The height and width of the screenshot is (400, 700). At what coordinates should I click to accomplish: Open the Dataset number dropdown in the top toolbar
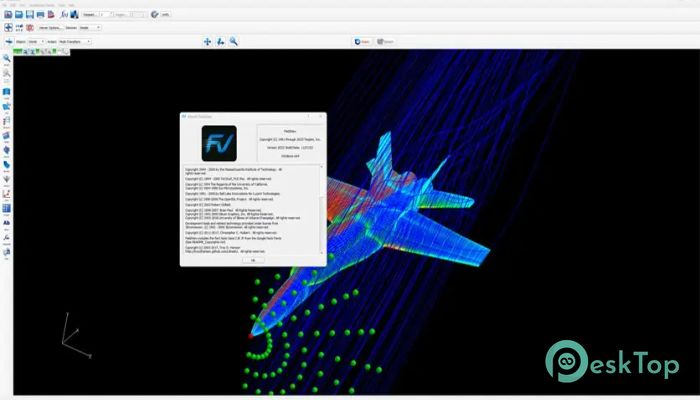[105, 15]
